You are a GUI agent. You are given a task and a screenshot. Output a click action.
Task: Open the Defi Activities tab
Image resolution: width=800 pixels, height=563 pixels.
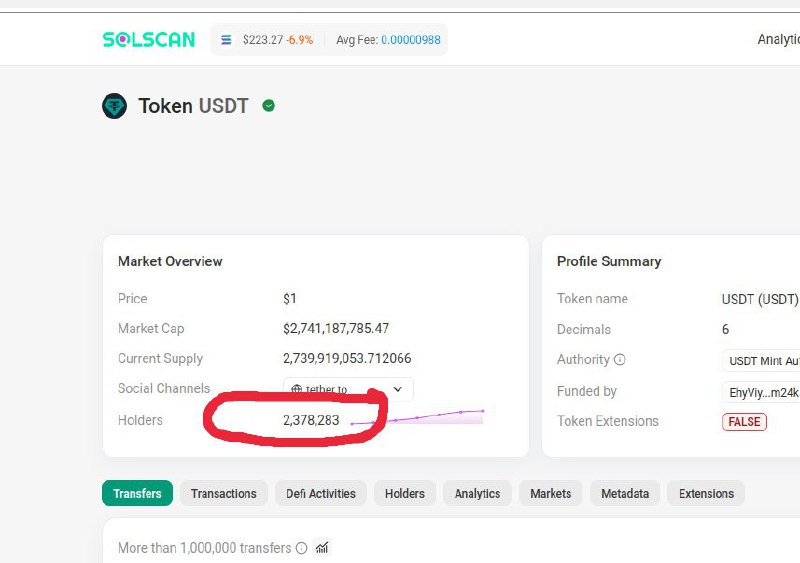[x=320, y=493]
